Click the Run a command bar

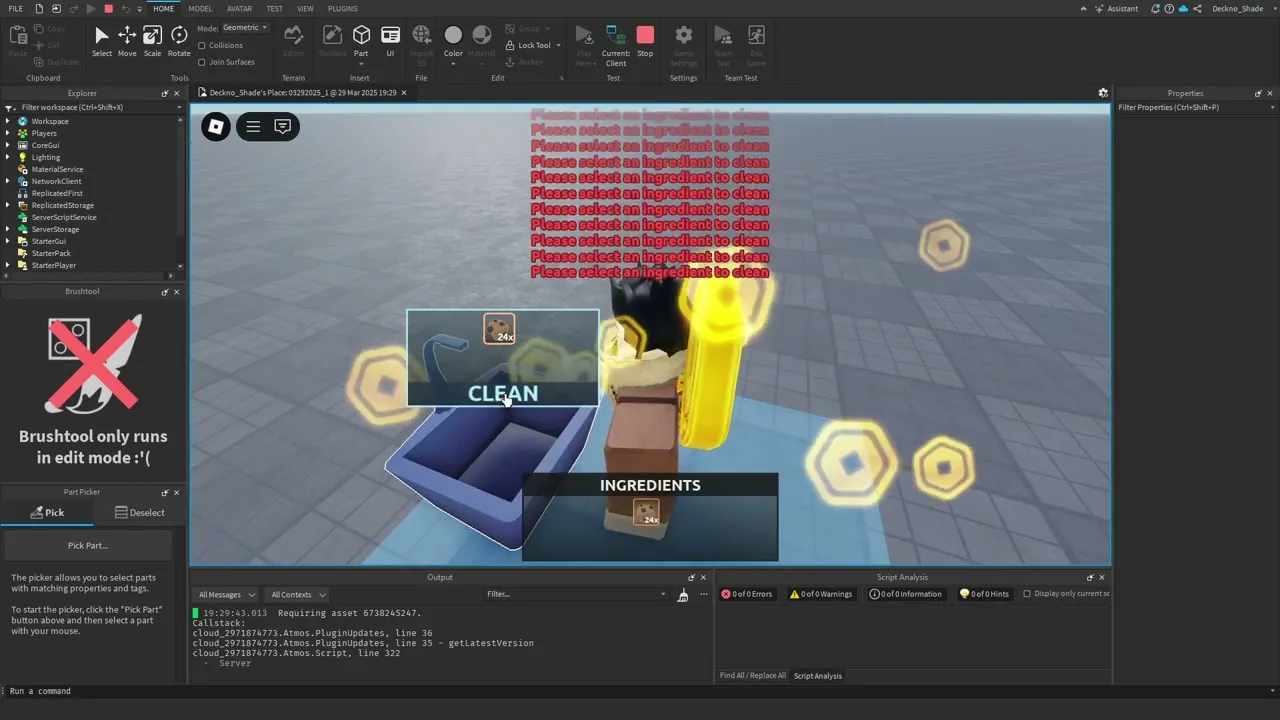tap(640, 691)
